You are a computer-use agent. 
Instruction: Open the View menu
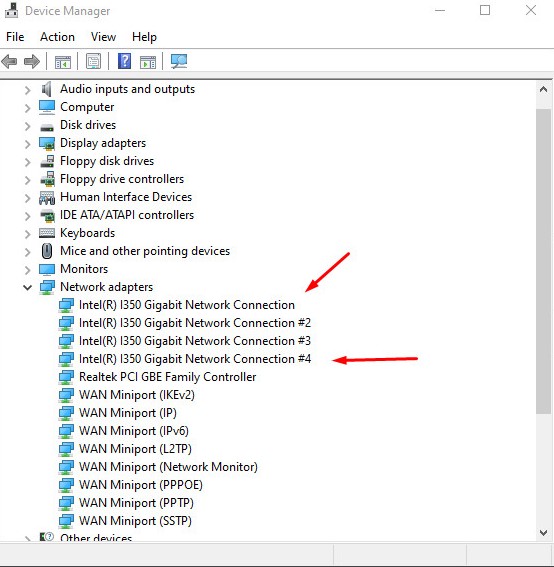(x=103, y=37)
